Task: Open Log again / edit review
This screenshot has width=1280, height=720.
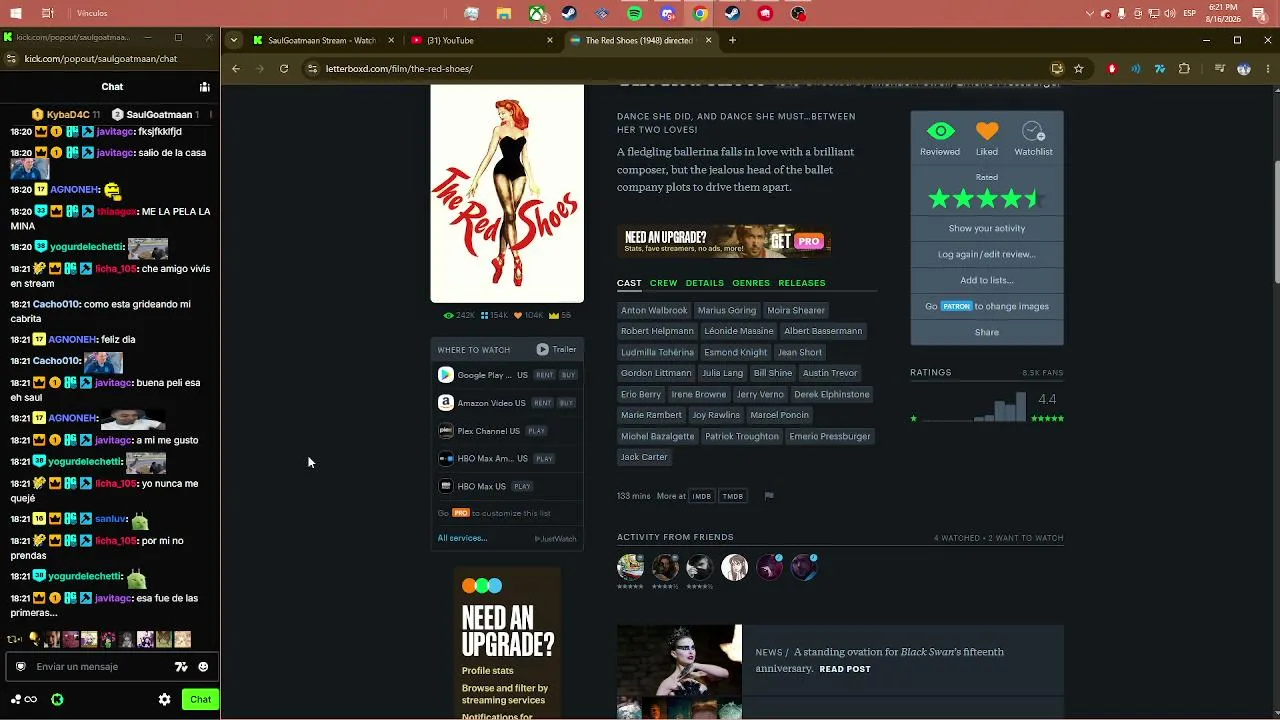Action: pos(987,255)
